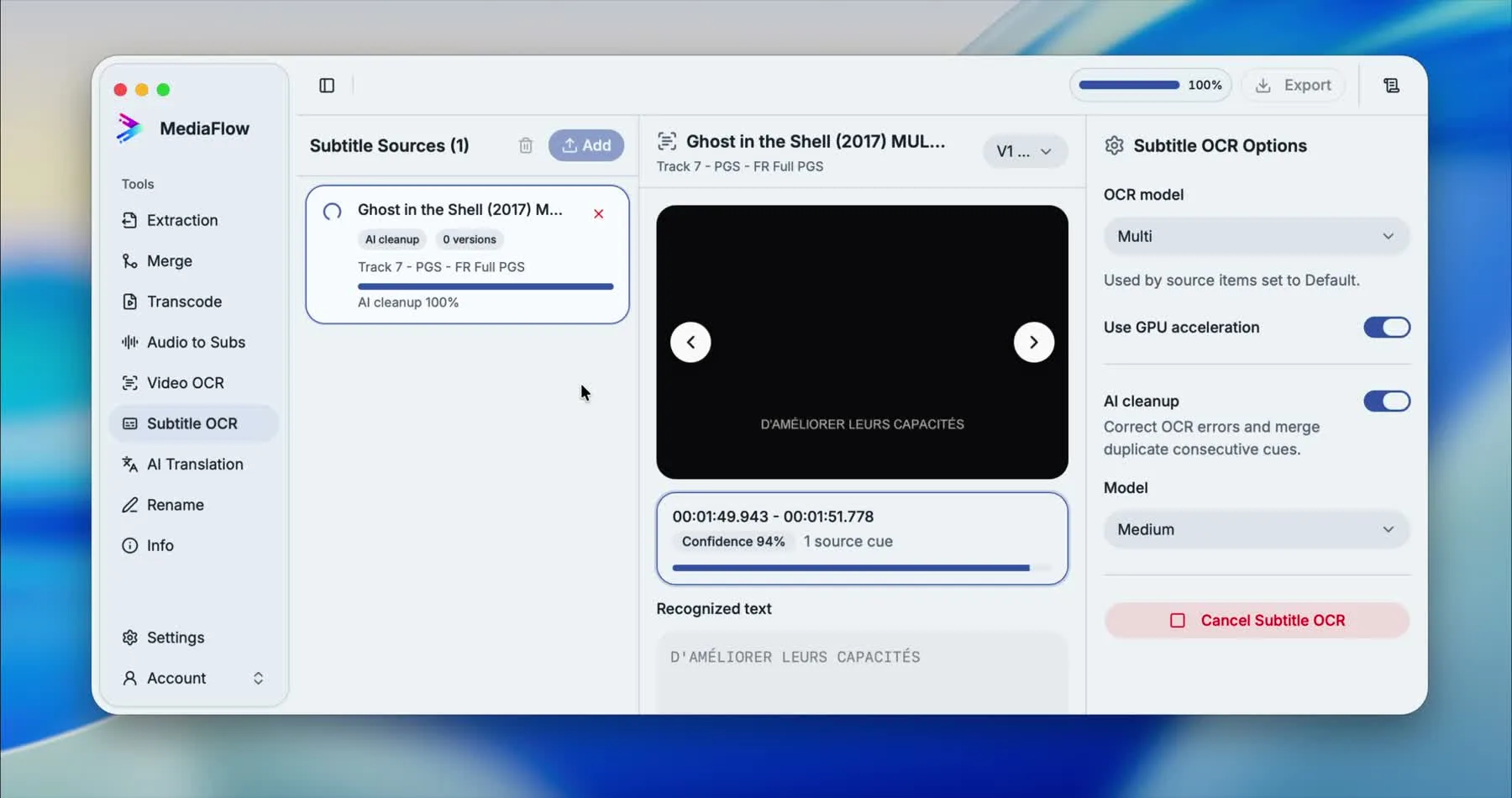Click the subtitle image preview
This screenshot has width=1512, height=798.
point(862,343)
